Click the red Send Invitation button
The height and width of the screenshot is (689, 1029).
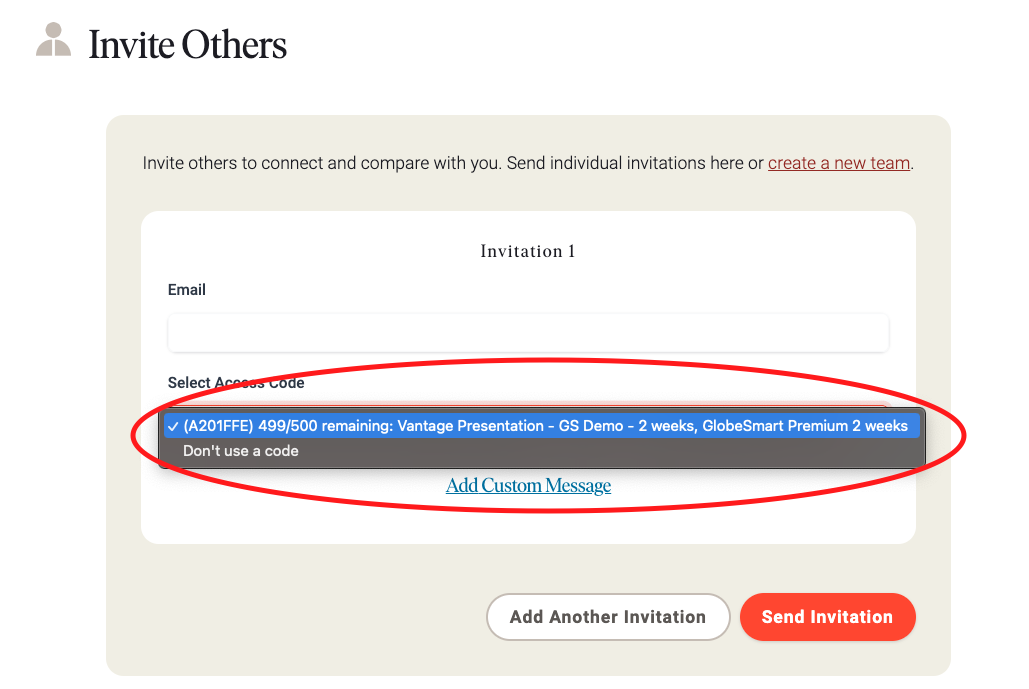[x=828, y=617]
